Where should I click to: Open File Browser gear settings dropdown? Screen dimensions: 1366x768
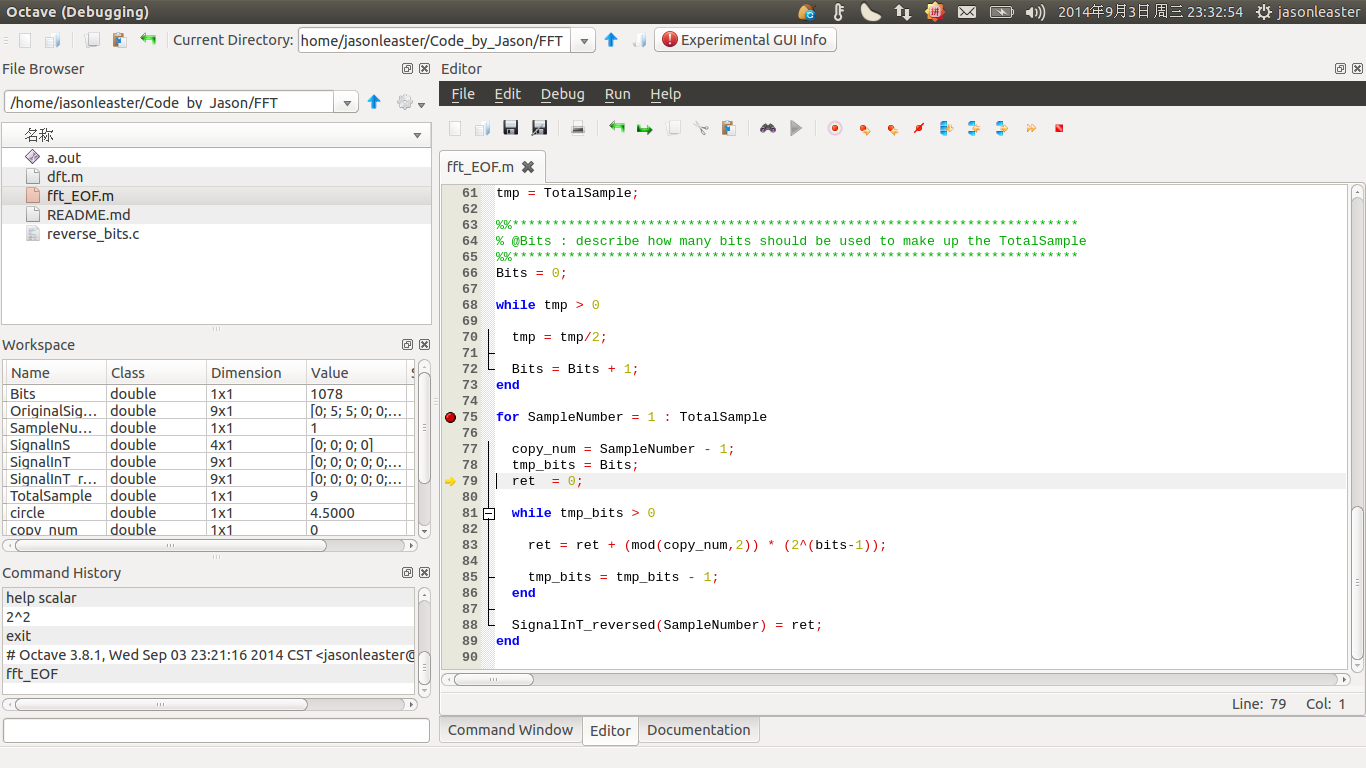click(x=410, y=102)
